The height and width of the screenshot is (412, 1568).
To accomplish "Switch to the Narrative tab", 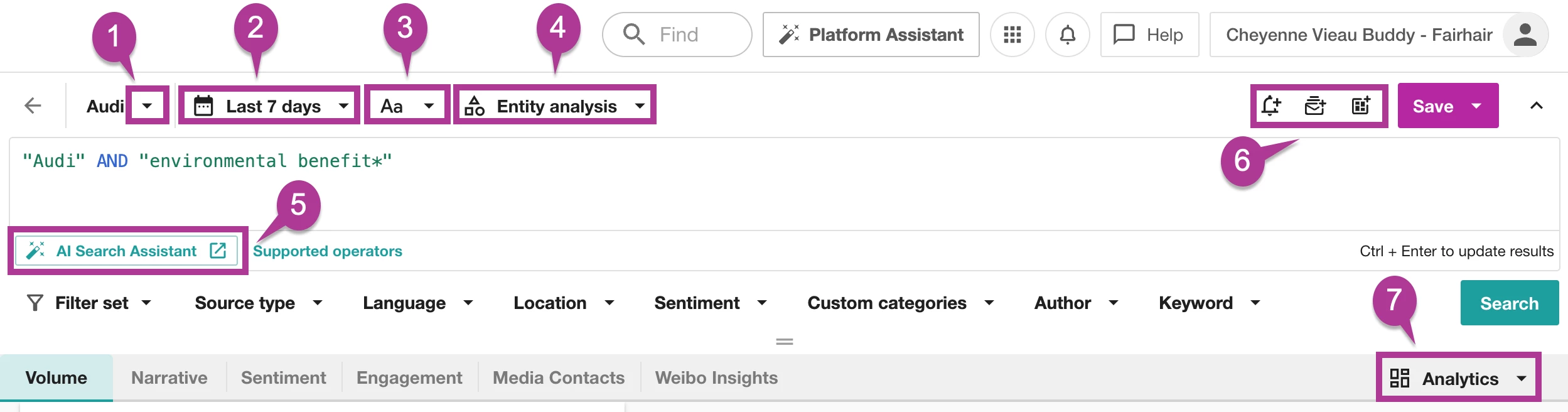I will [x=169, y=377].
